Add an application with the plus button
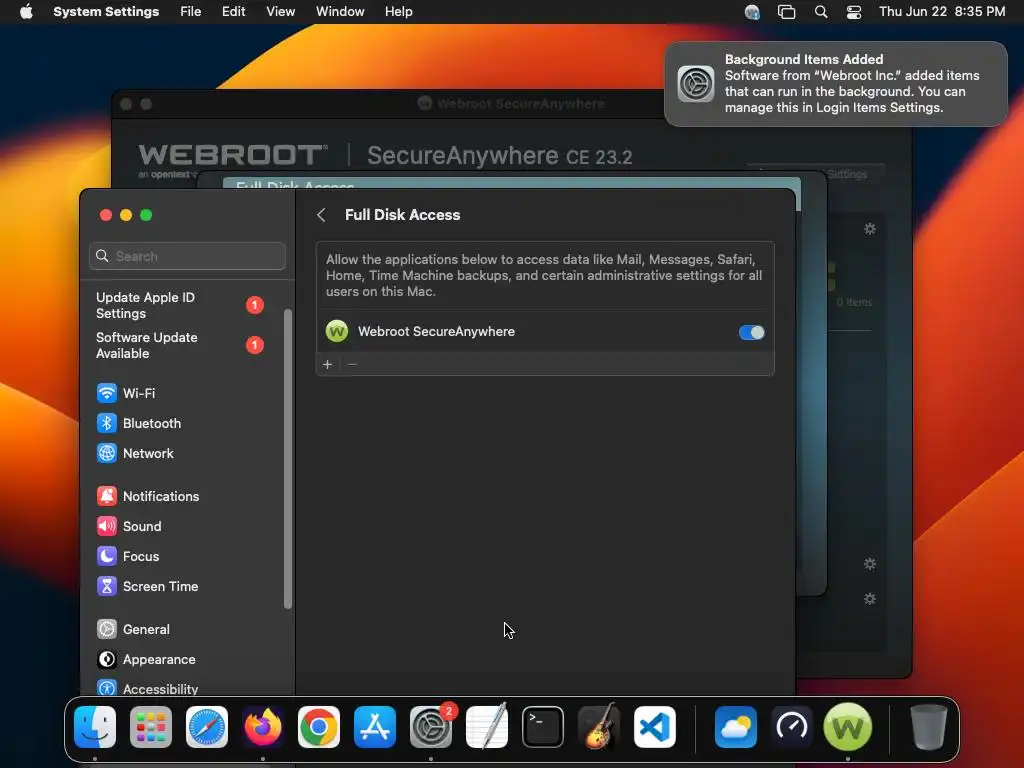 pyautogui.click(x=328, y=364)
